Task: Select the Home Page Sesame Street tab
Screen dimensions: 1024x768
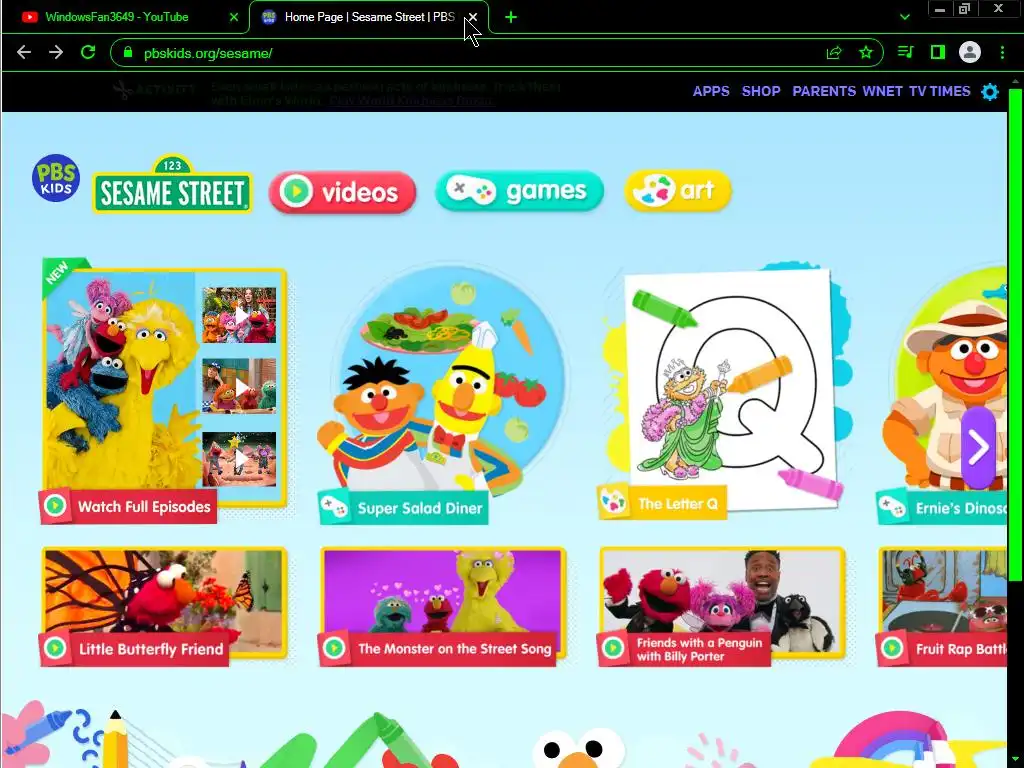Action: click(x=369, y=17)
